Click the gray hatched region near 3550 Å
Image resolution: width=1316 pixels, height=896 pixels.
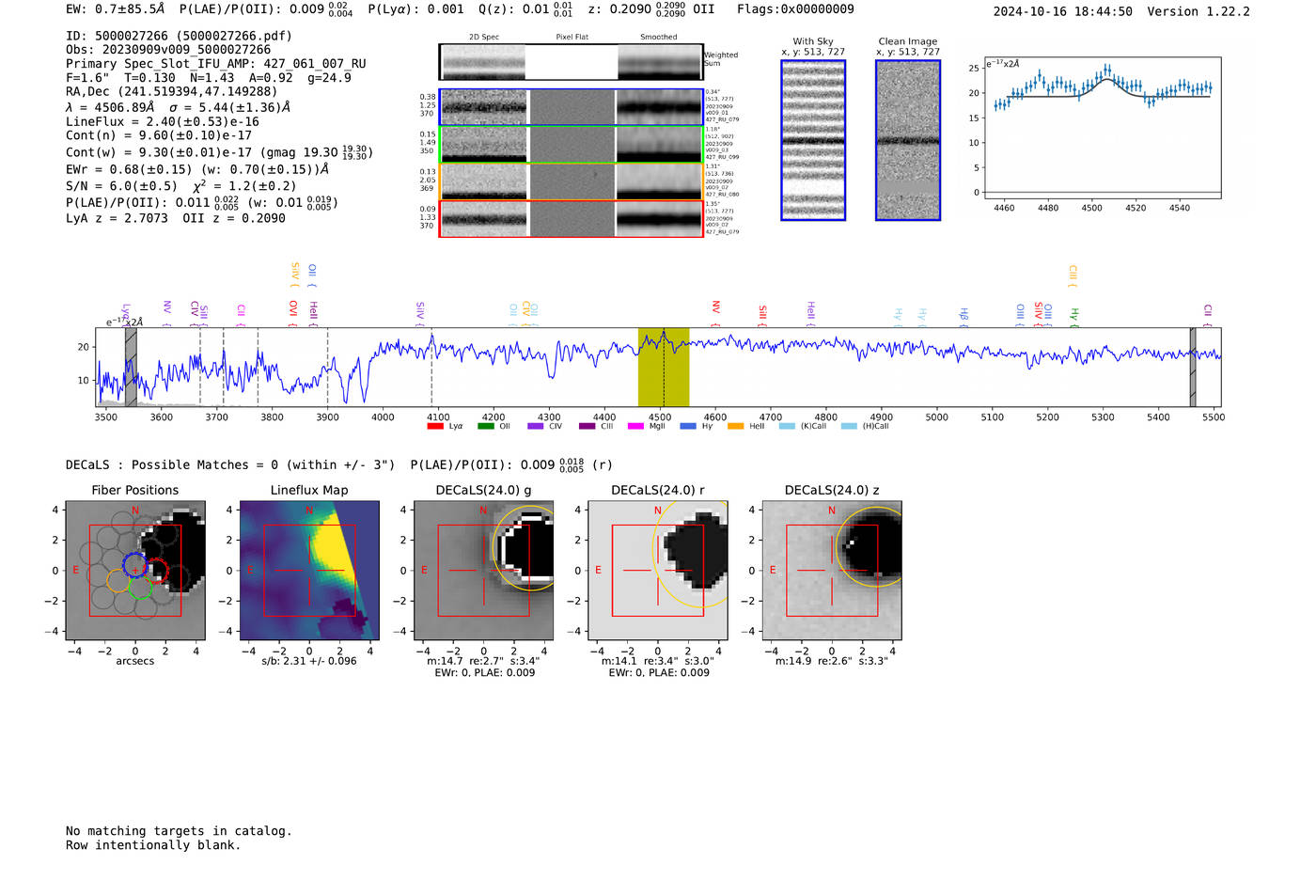[131, 367]
